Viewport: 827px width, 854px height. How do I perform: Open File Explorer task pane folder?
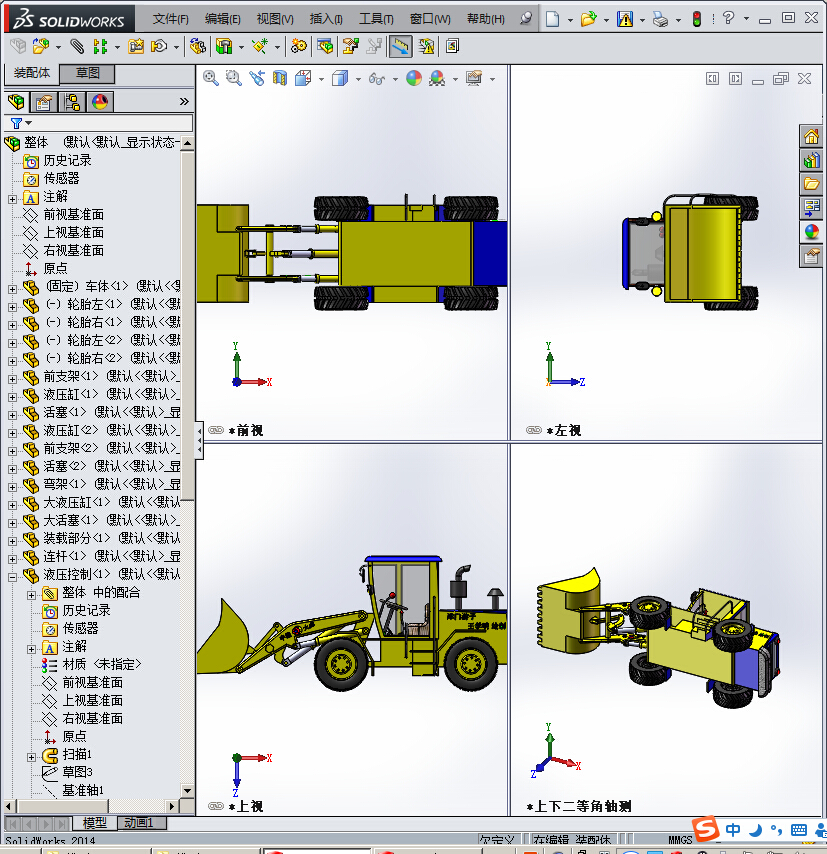[811, 184]
